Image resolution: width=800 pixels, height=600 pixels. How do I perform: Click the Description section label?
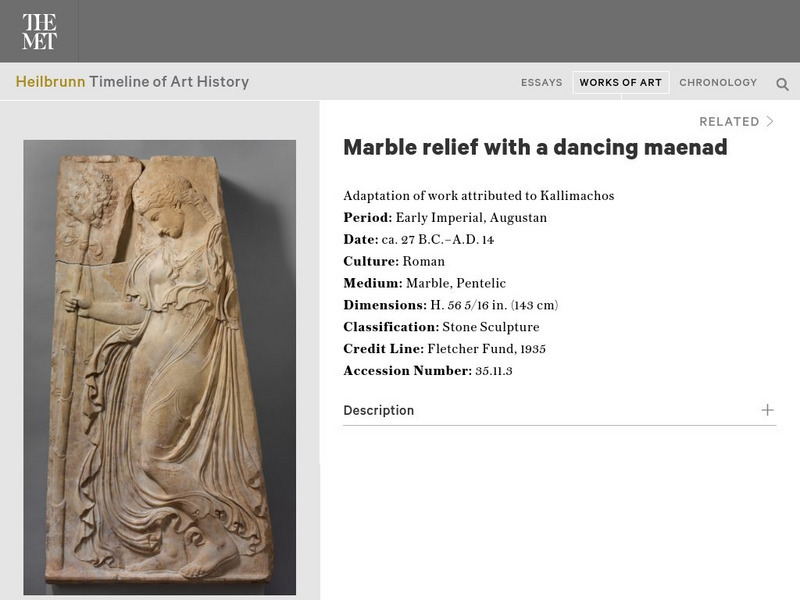point(379,410)
